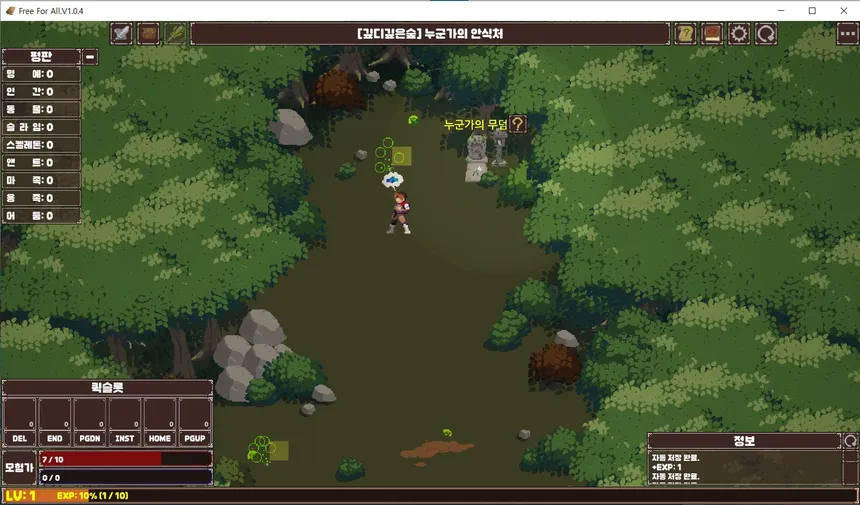Open the brown chest inventory icon
The width and height of the screenshot is (860, 505).
click(148, 34)
